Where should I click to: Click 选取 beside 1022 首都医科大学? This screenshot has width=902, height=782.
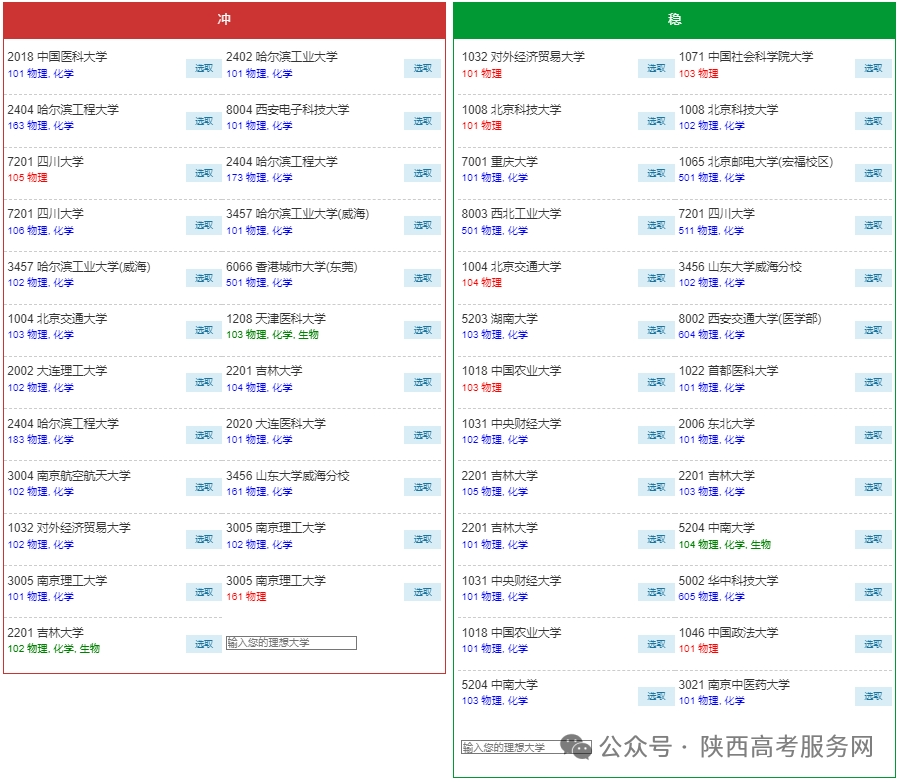coord(873,383)
